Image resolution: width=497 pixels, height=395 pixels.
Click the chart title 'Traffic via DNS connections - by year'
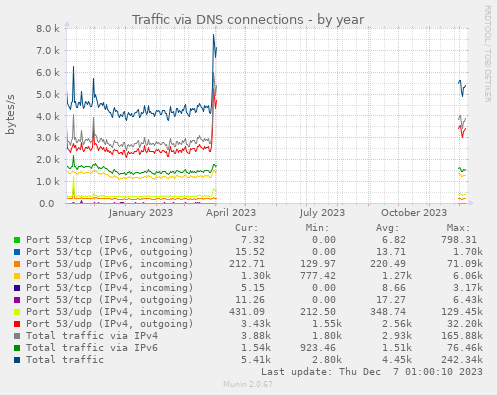[x=248, y=20]
